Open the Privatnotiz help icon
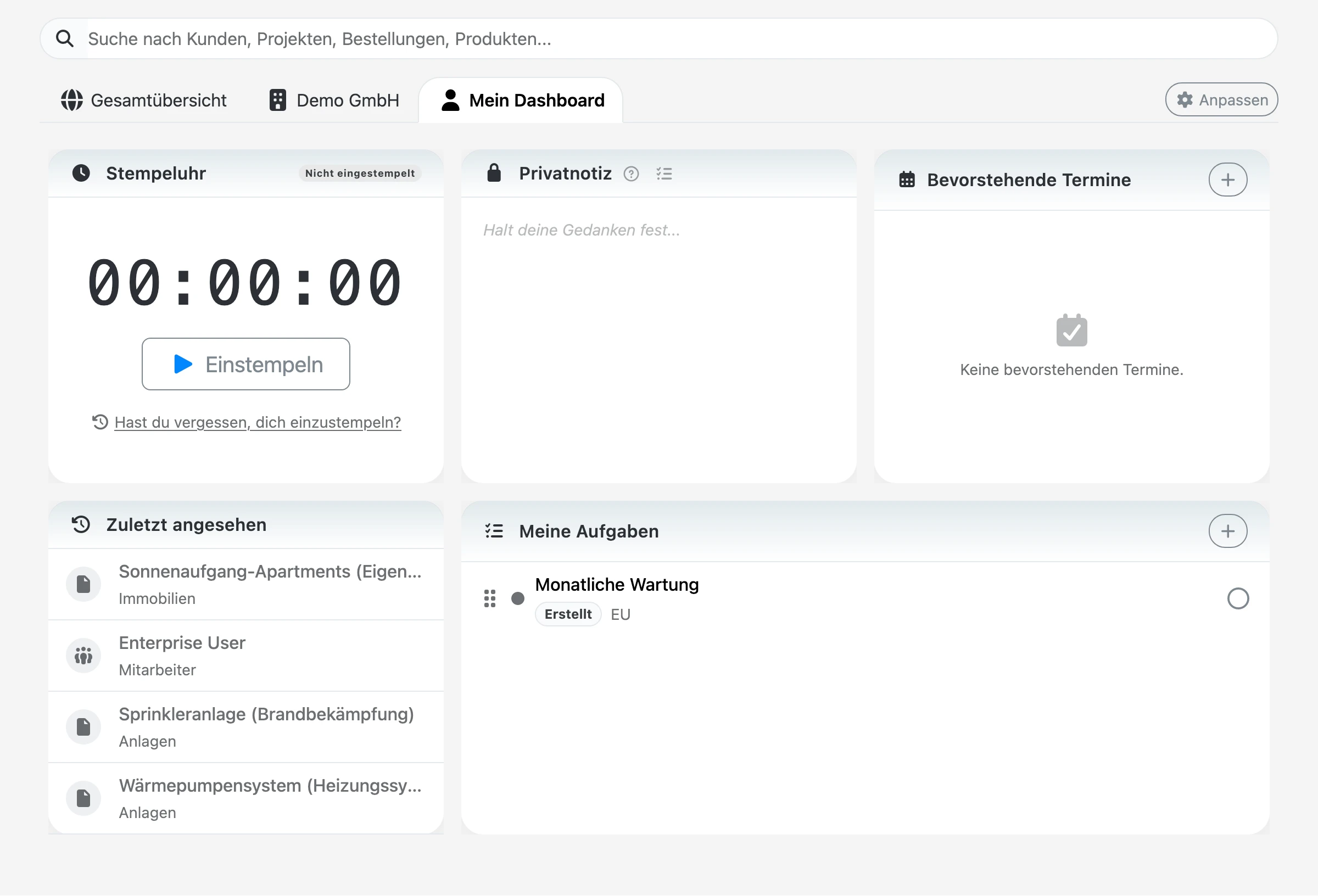 point(630,174)
